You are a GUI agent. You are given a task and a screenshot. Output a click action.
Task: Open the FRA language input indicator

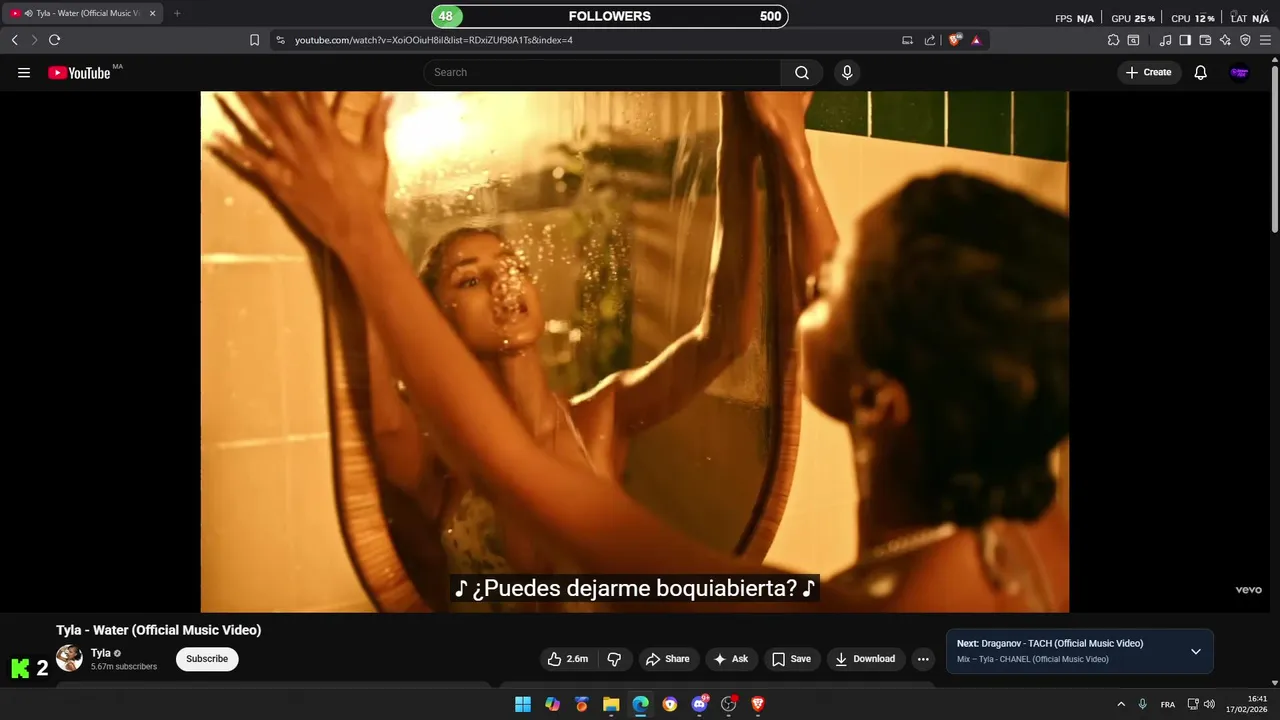point(1168,704)
